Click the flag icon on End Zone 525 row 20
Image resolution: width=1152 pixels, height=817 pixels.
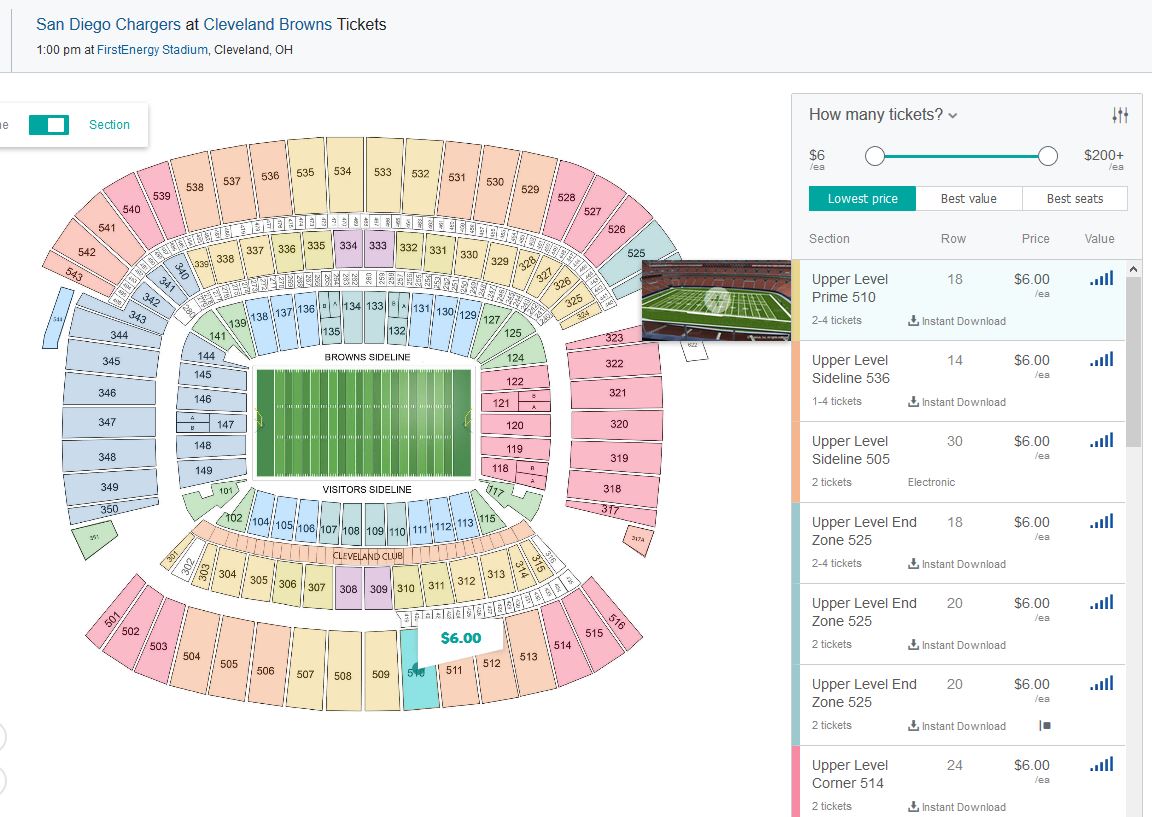tap(1045, 725)
